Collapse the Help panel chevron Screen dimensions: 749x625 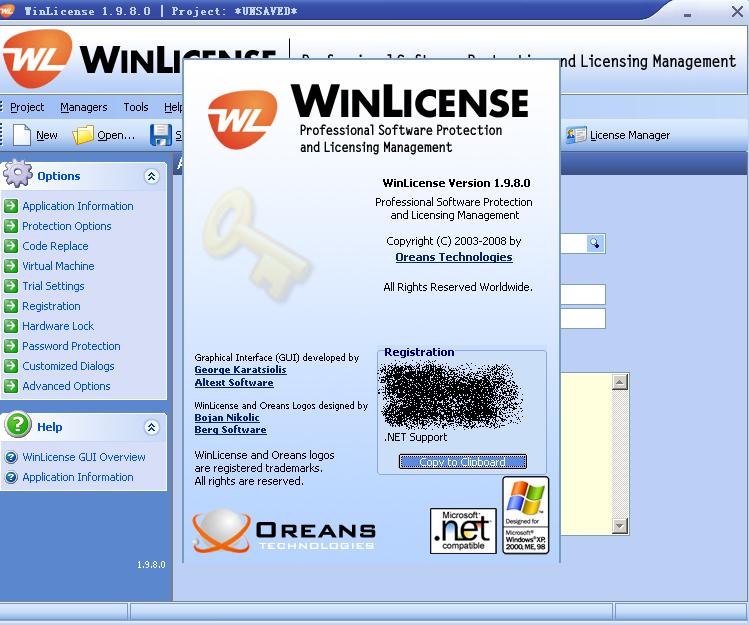coord(151,427)
